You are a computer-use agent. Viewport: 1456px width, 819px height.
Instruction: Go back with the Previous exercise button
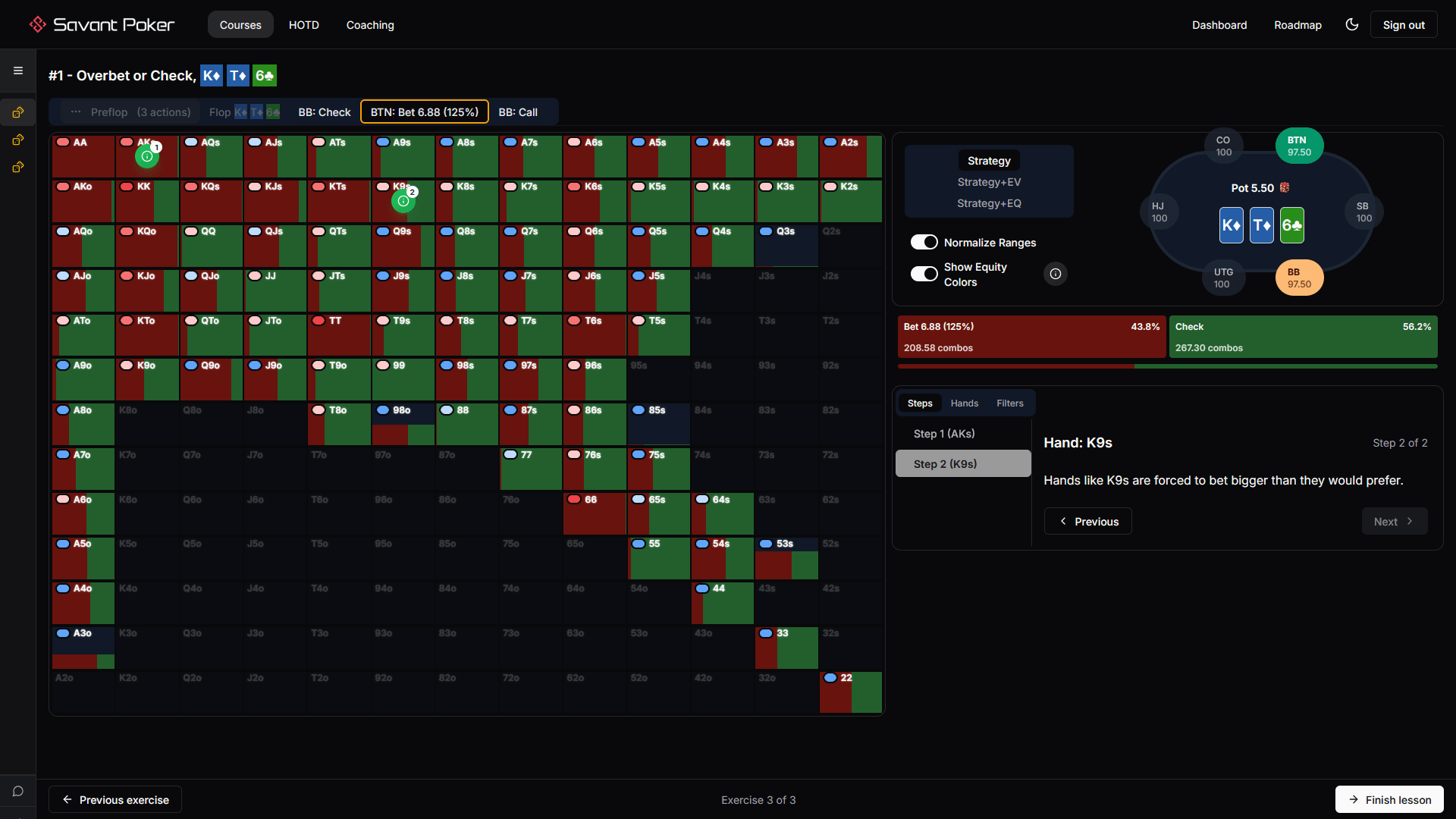coord(115,799)
